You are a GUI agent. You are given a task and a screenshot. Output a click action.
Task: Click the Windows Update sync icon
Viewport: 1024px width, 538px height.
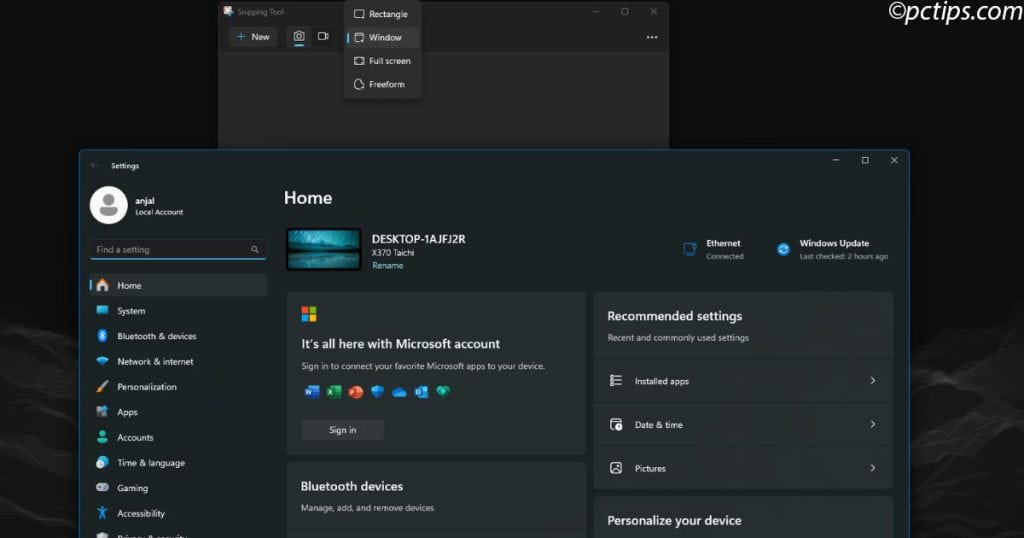783,249
